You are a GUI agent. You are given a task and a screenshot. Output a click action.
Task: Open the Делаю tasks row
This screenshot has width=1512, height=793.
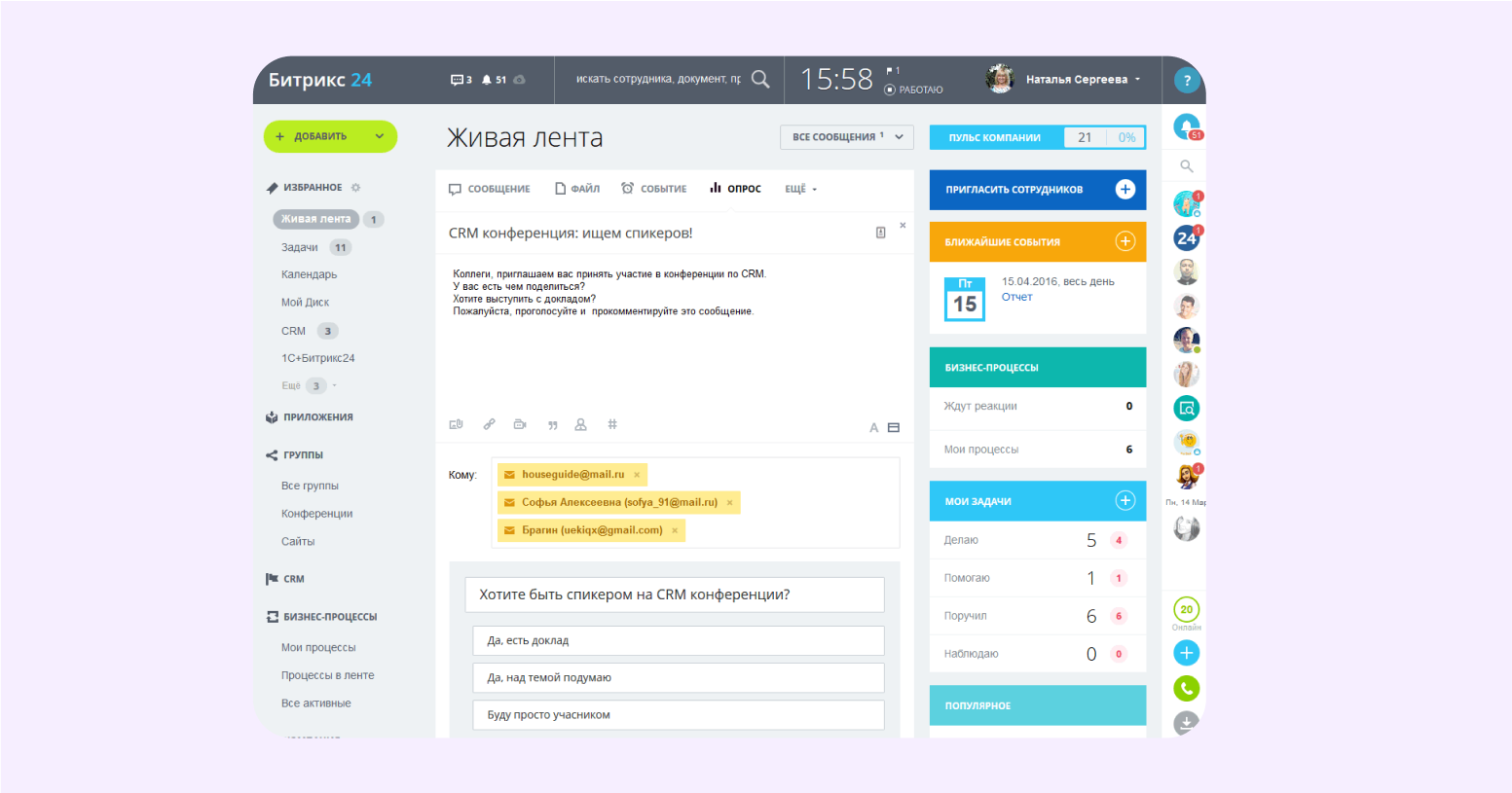click(1038, 540)
